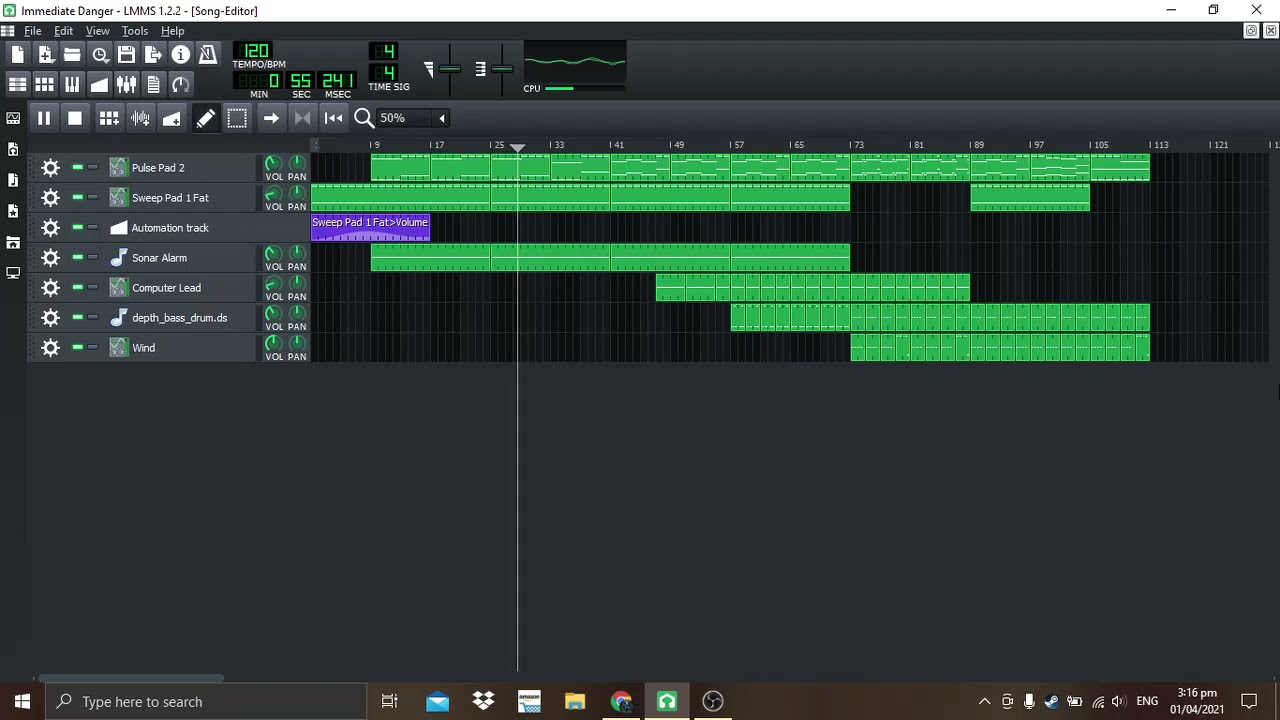This screenshot has width=1280, height=720.
Task: Select draw mode pencil
Action: point(205,118)
